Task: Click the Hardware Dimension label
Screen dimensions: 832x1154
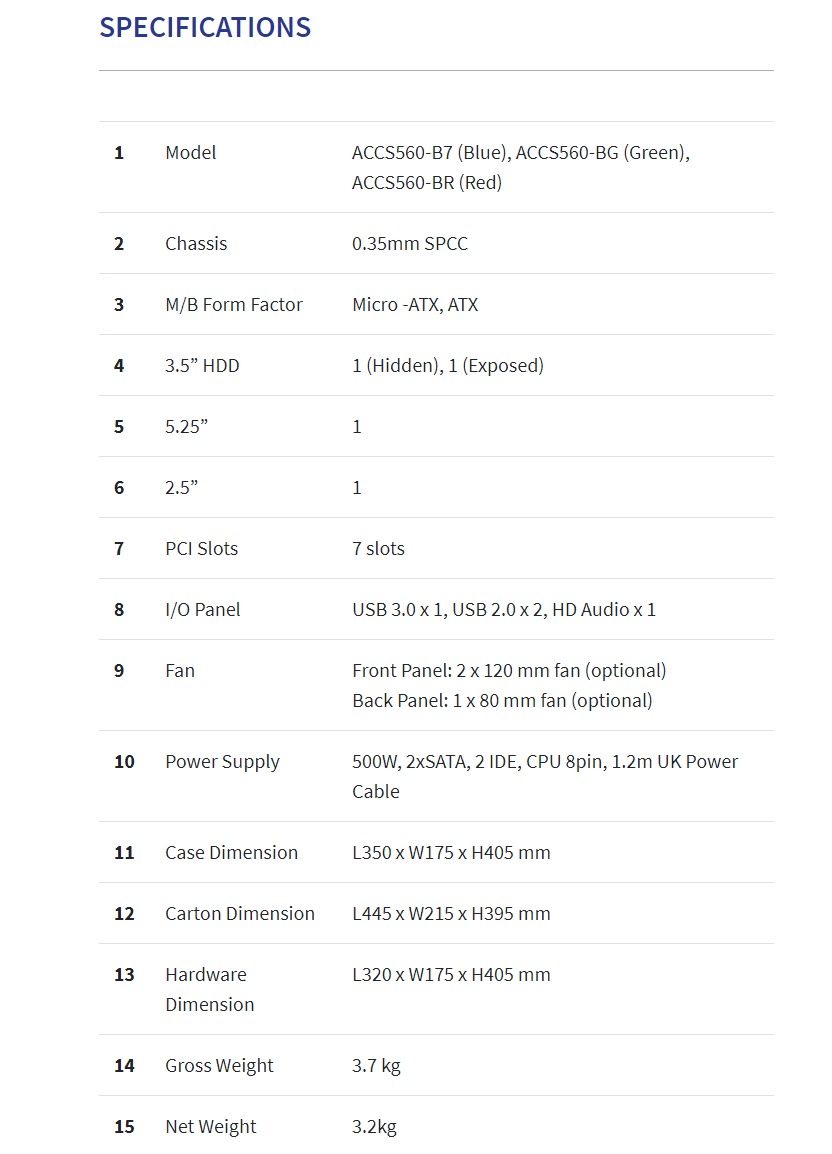Action: (210, 989)
